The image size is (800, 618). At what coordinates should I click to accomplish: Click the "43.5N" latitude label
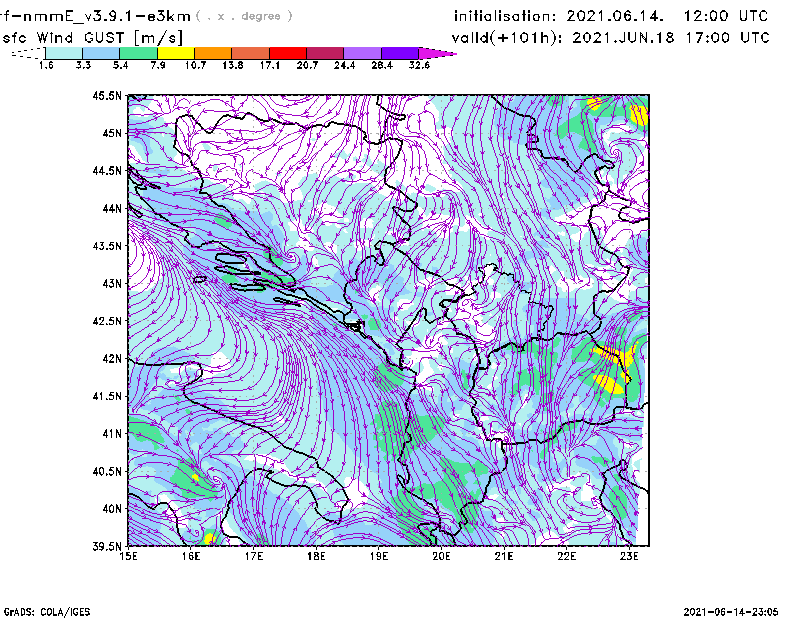[x=107, y=246]
